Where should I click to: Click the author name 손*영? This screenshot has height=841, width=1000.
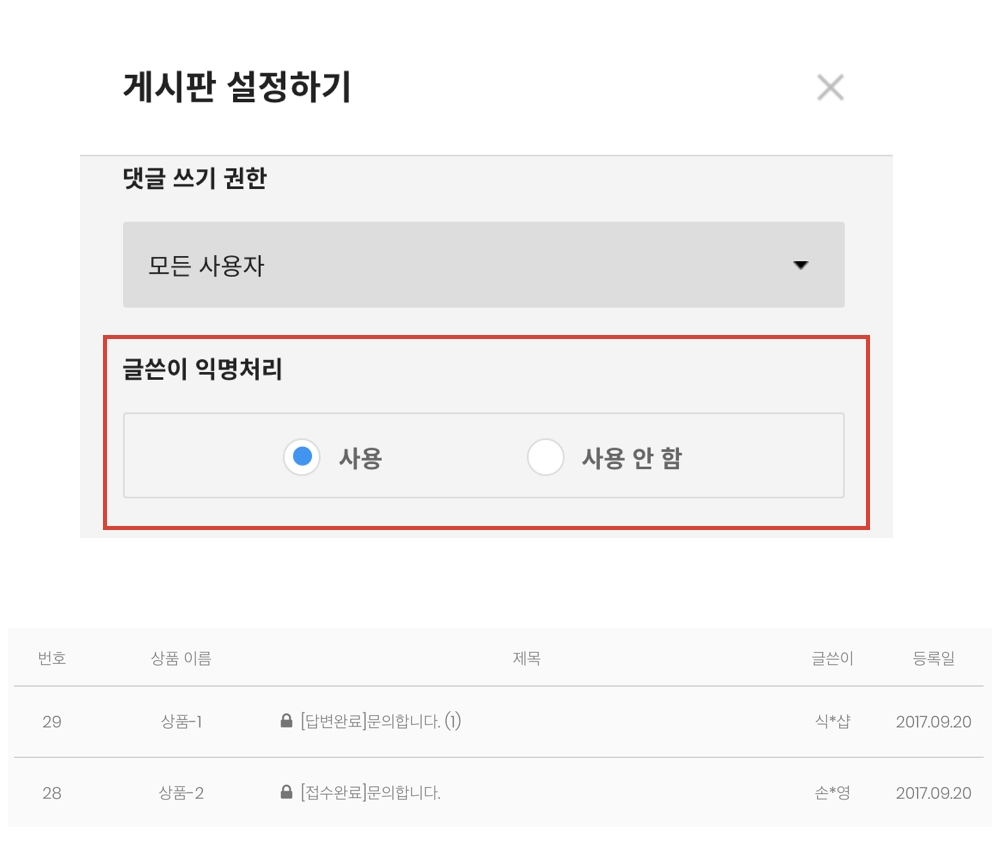click(x=832, y=793)
